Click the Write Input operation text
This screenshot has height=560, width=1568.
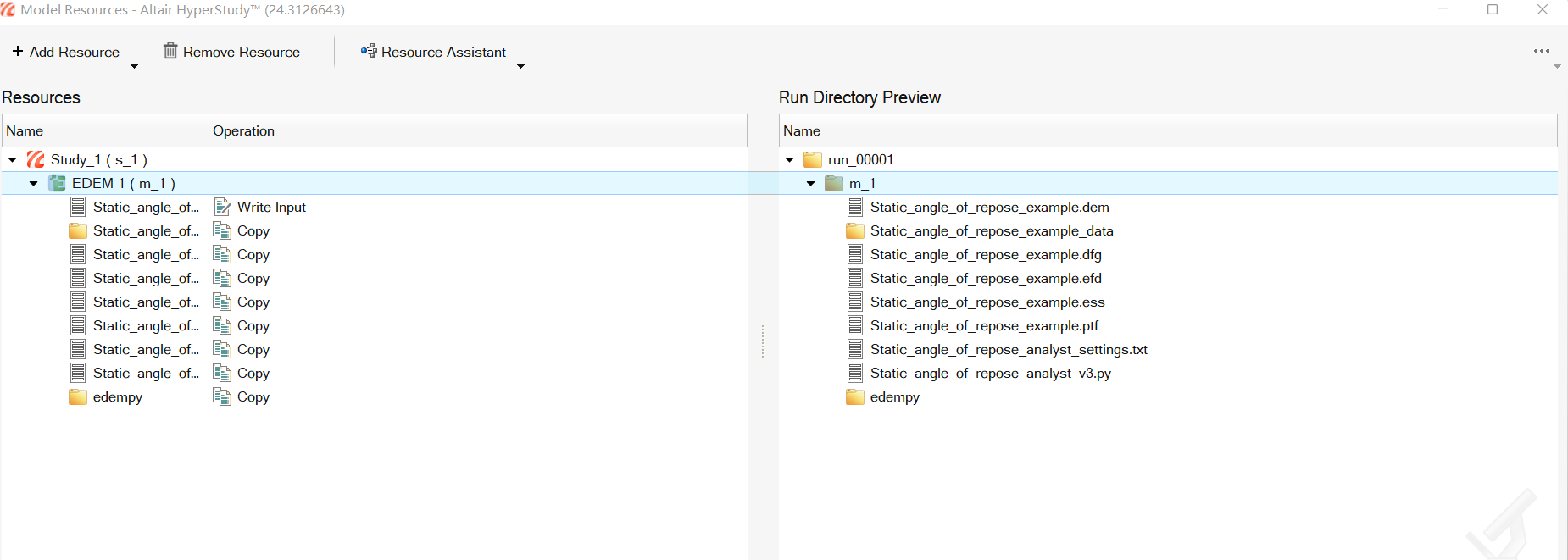coord(271,207)
